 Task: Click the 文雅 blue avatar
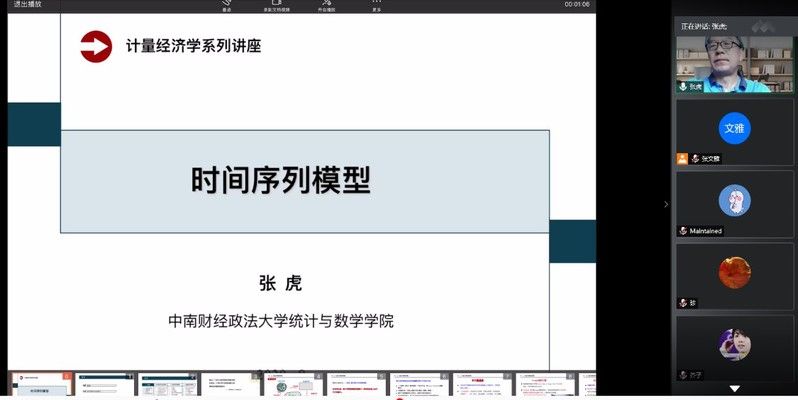[x=734, y=128]
